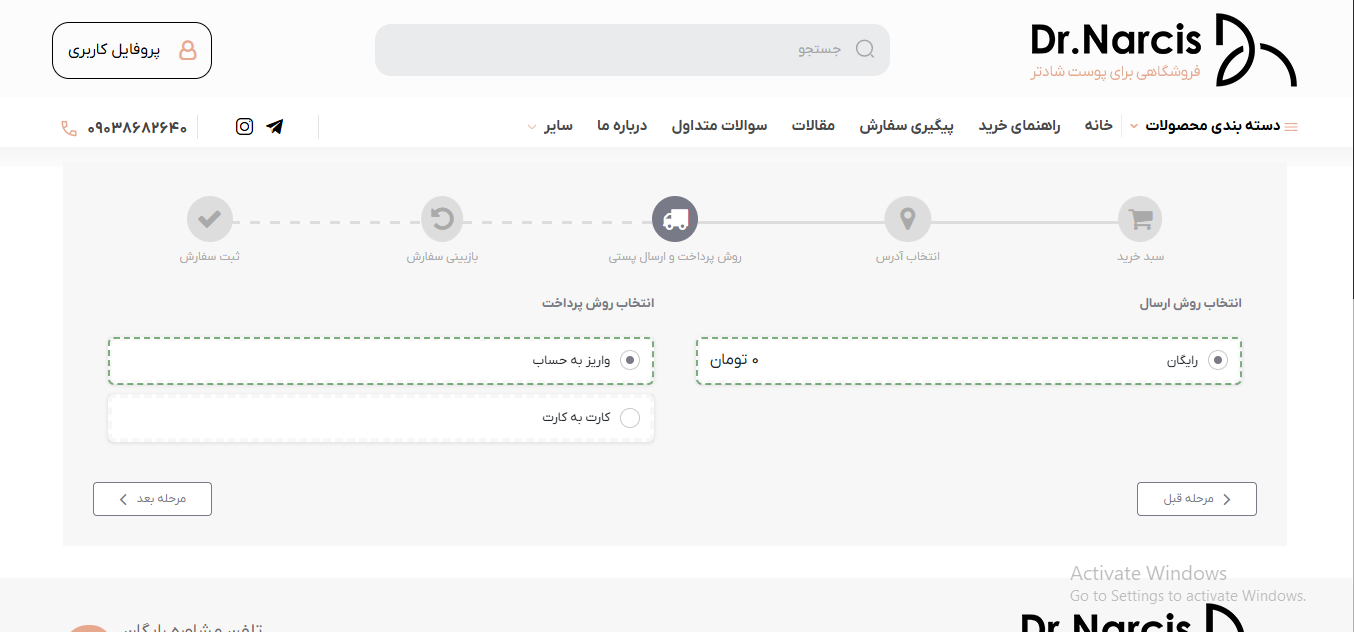Open the سوالات متداول menu item

click(719, 126)
